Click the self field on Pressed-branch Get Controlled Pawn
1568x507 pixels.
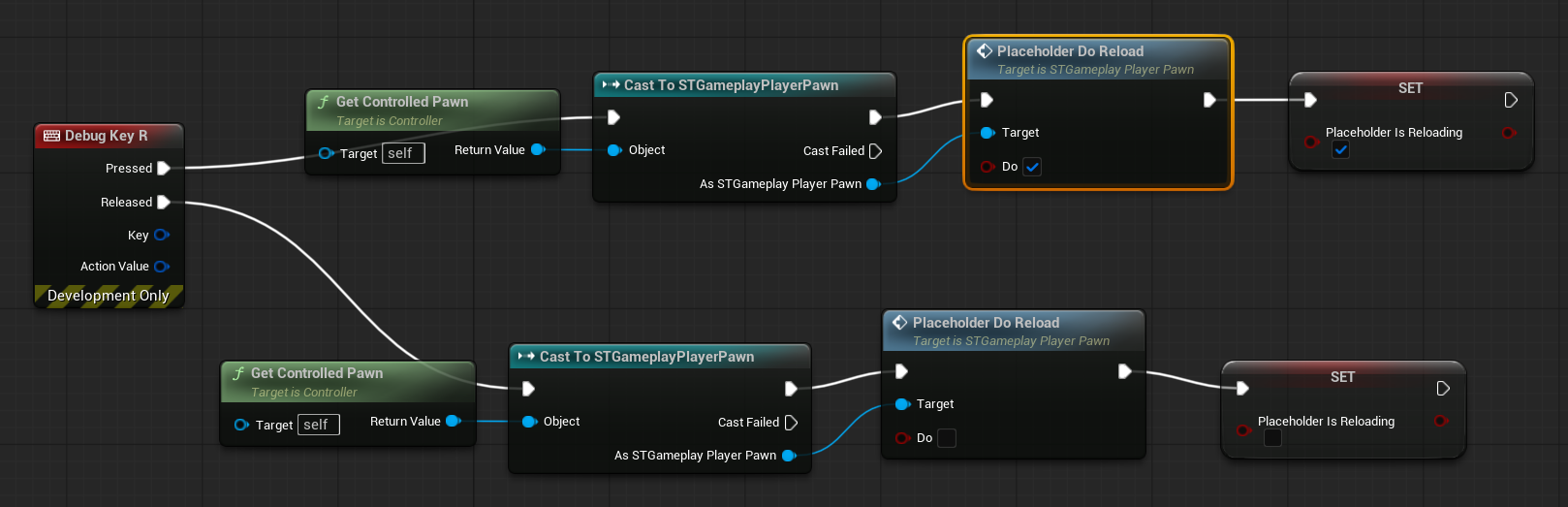[403, 153]
